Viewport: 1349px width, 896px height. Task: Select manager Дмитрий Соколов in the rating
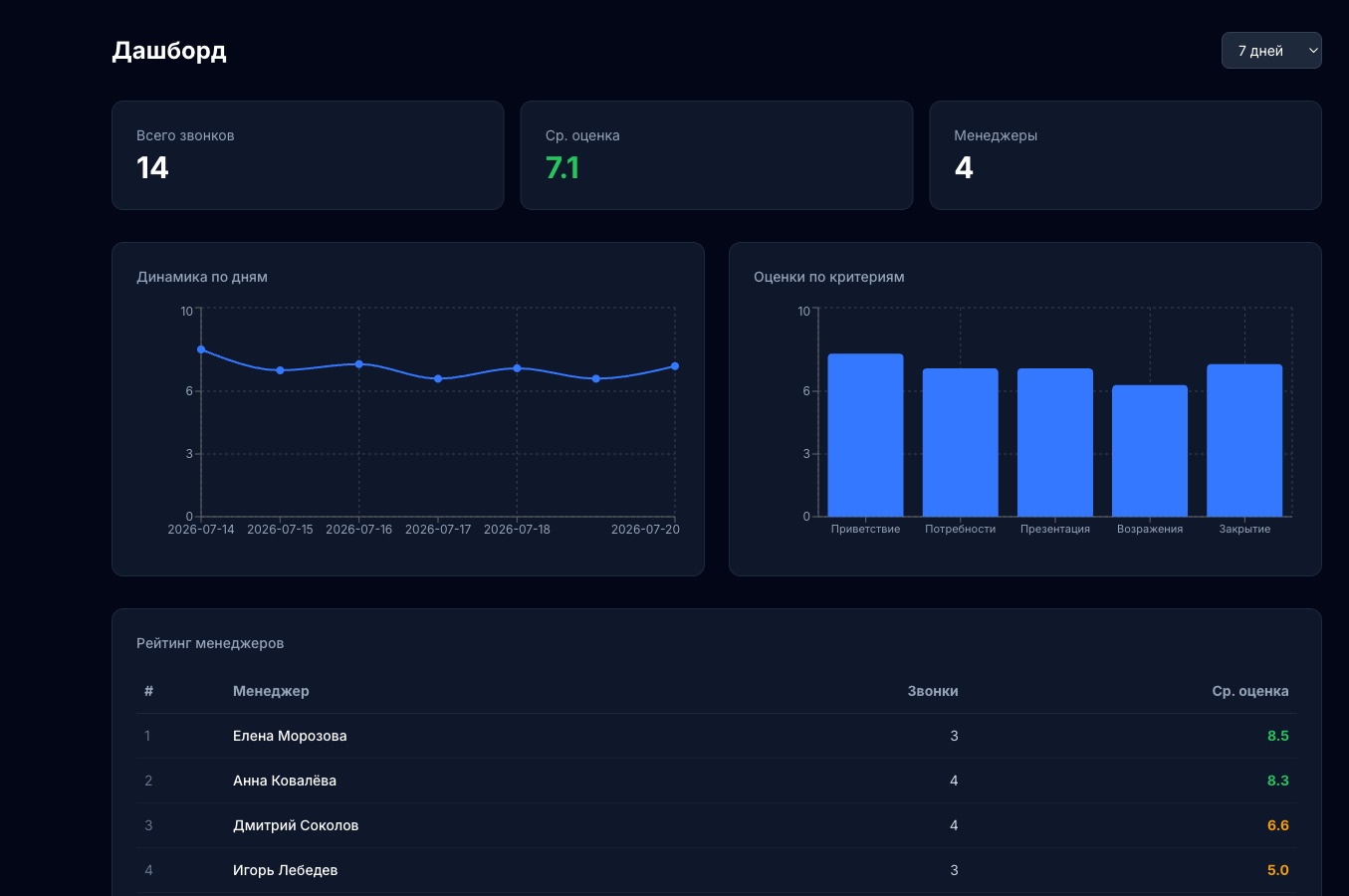pyautogui.click(x=296, y=825)
